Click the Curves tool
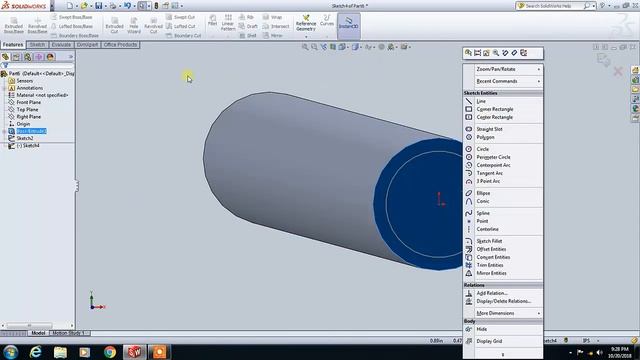 [327, 20]
